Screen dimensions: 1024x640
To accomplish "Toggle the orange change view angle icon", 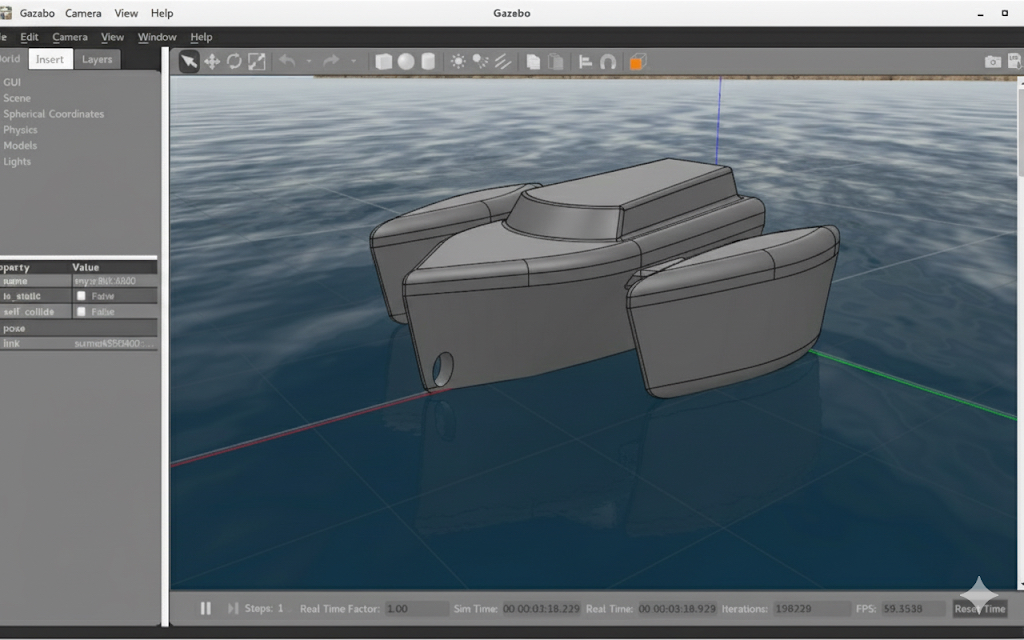I will coord(637,62).
